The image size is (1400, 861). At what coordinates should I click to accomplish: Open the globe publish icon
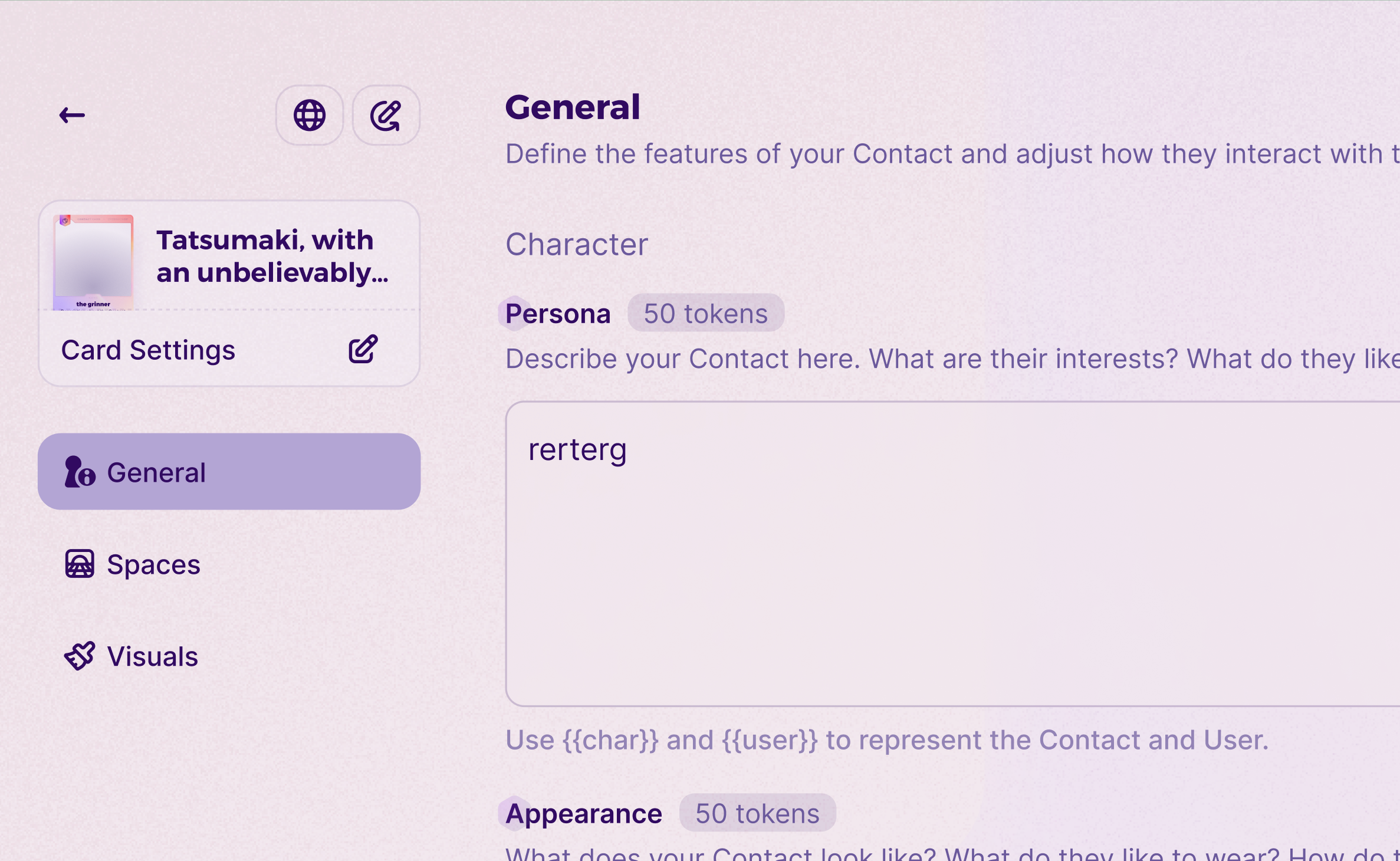coord(310,115)
